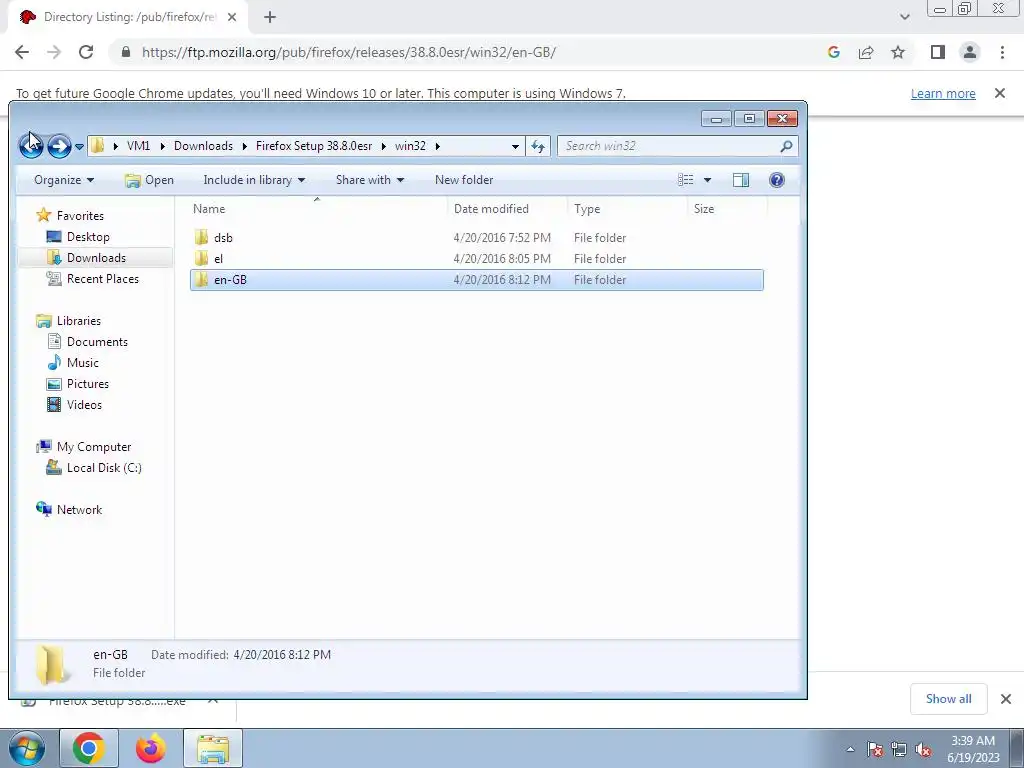Image resolution: width=1024 pixels, height=768 pixels.
Task: Click Downloads in the address breadcrumb
Action: click(x=203, y=146)
